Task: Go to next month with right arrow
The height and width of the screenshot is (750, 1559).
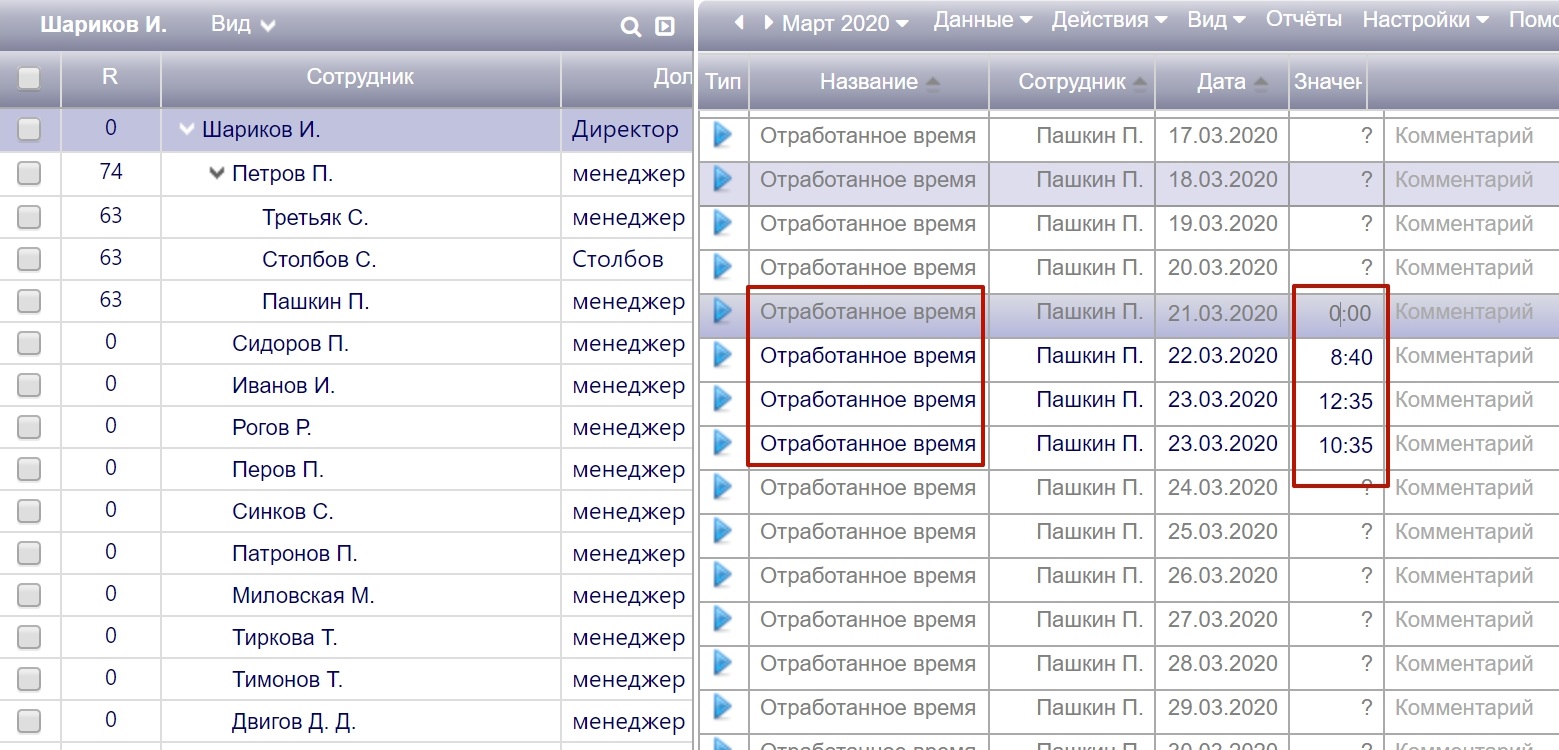Action: pos(768,22)
